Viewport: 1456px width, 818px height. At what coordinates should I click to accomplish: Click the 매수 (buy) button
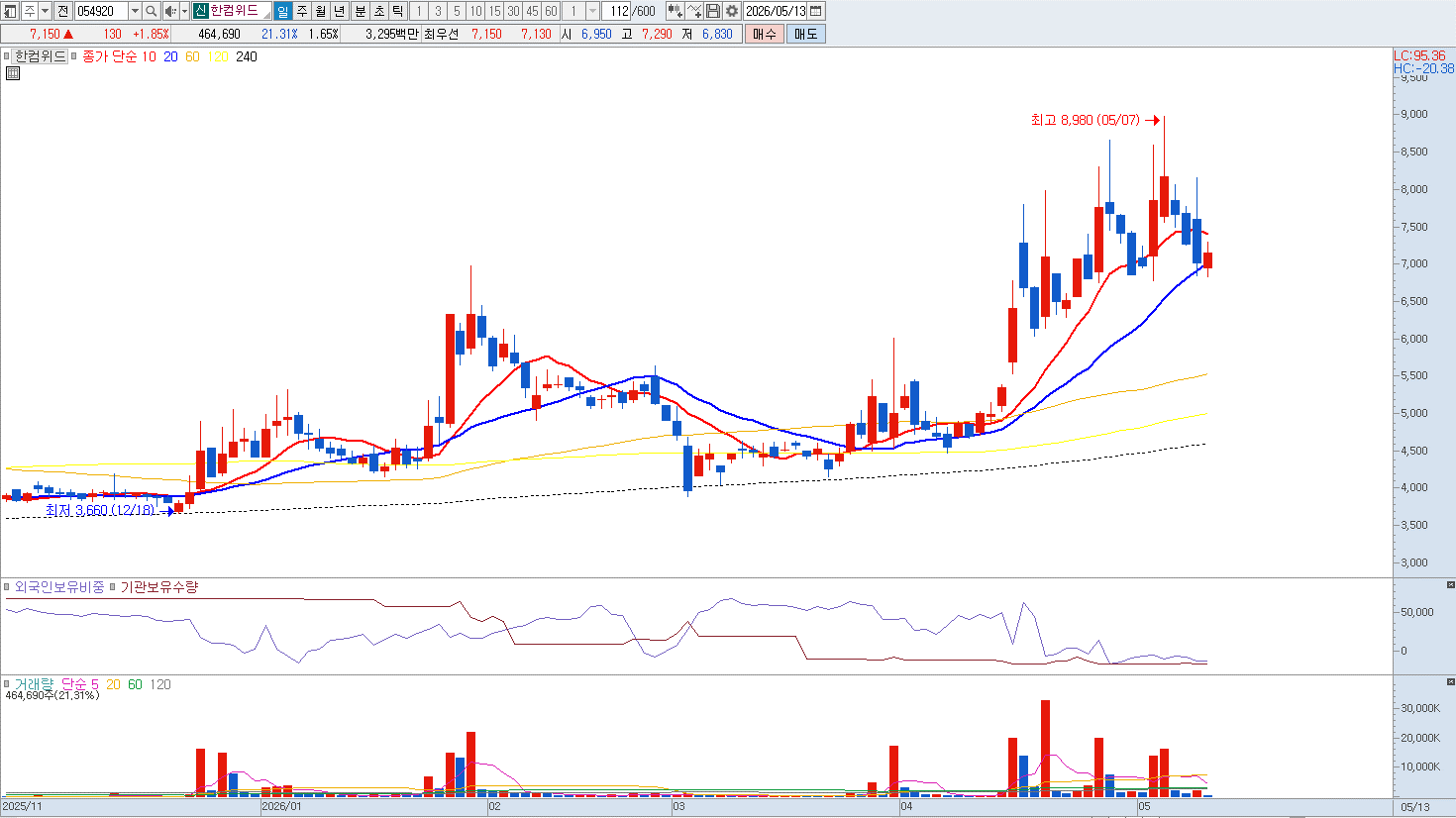pos(765,34)
